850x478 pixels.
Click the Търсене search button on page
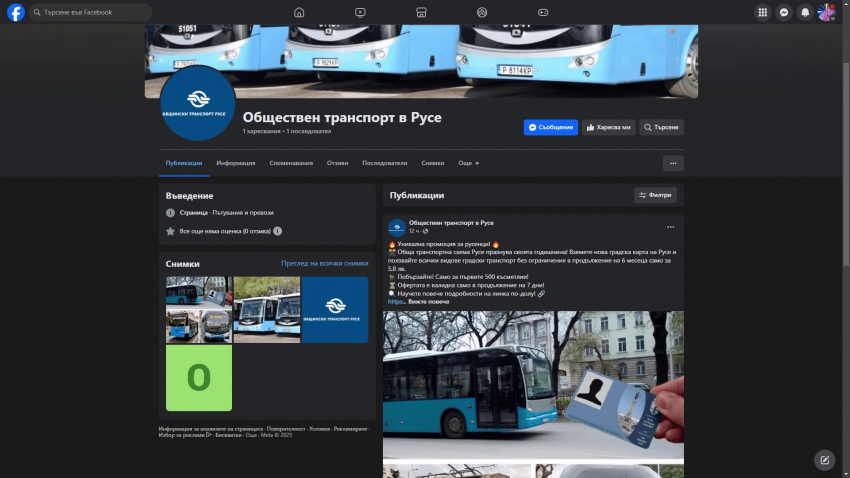661,127
